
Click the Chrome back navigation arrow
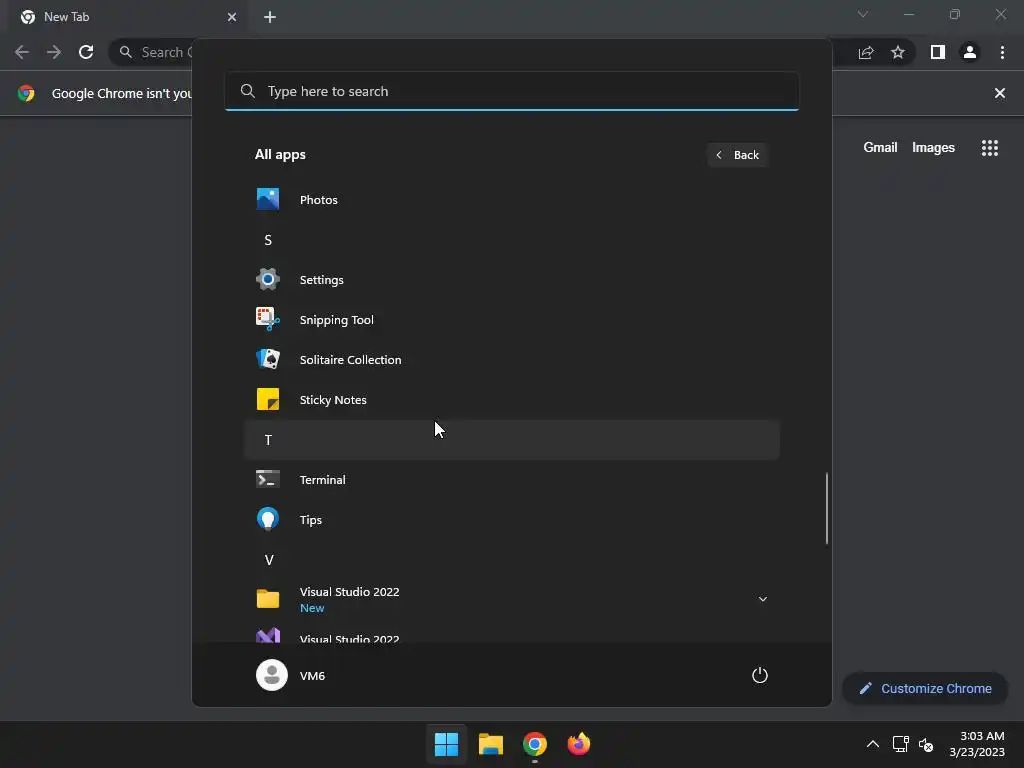click(x=22, y=52)
